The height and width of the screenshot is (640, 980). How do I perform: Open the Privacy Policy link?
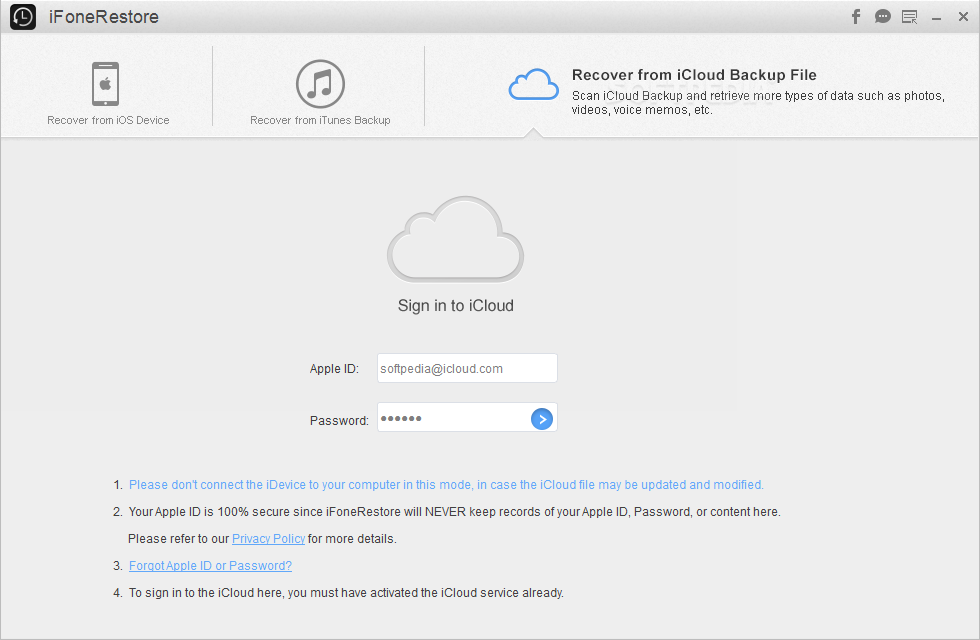269,539
